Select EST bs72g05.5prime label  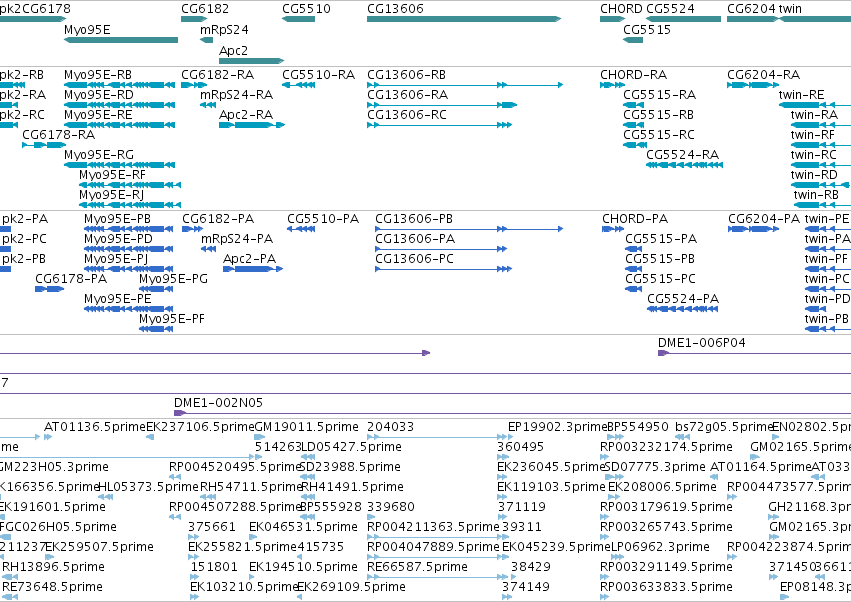click(x=723, y=427)
